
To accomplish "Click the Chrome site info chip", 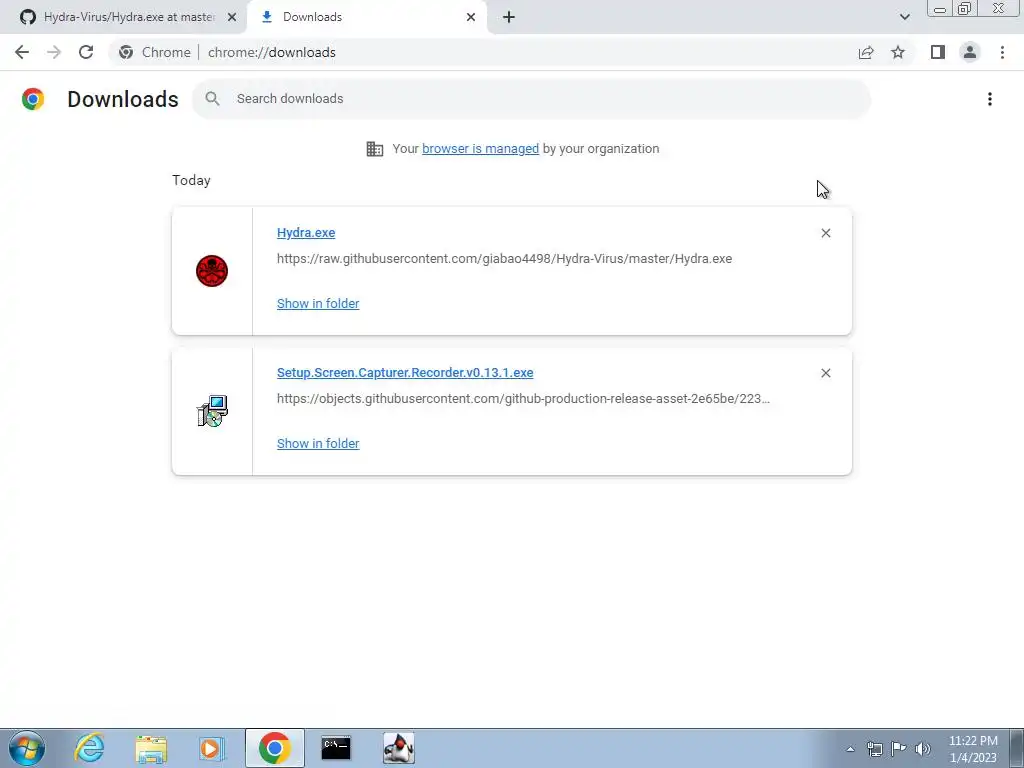I will click(x=155, y=52).
